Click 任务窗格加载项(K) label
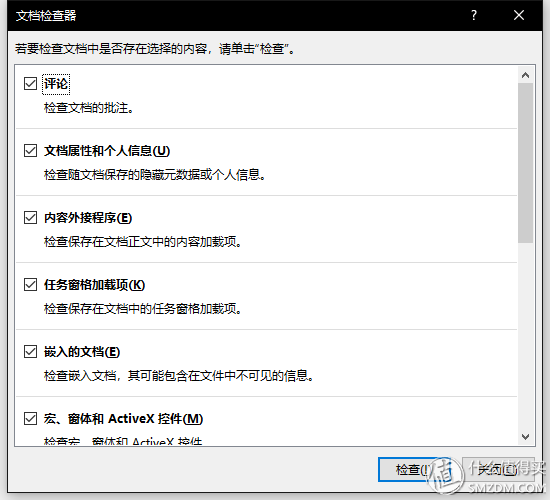This screenshot has height=500, width=550. (94, 285)
